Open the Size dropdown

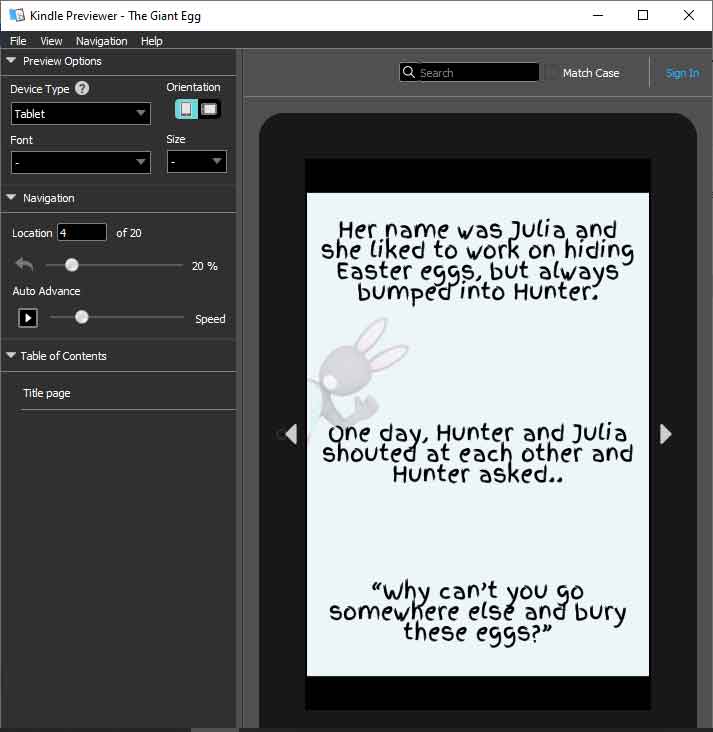tap(197, 162)
